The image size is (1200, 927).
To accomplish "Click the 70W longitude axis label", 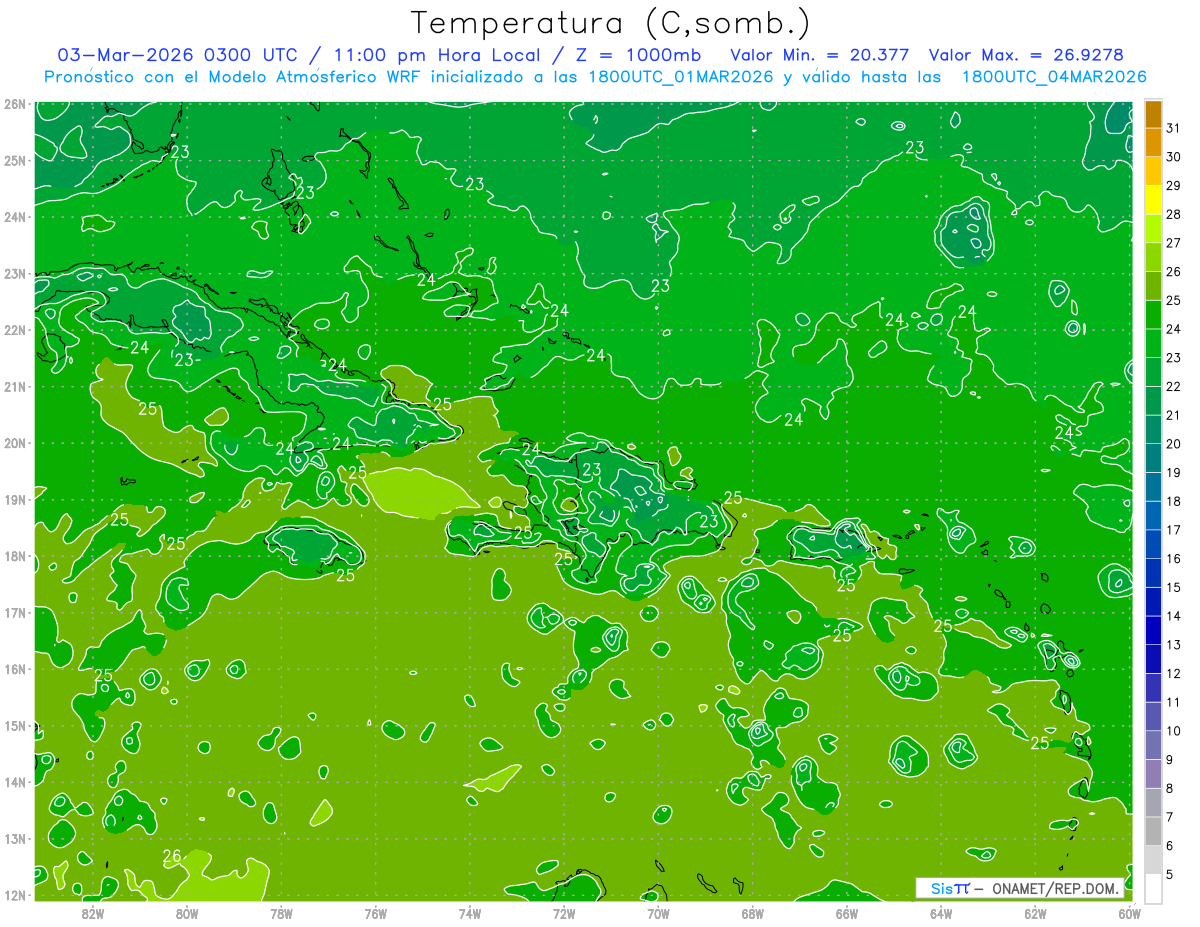I will click(658, 913).
